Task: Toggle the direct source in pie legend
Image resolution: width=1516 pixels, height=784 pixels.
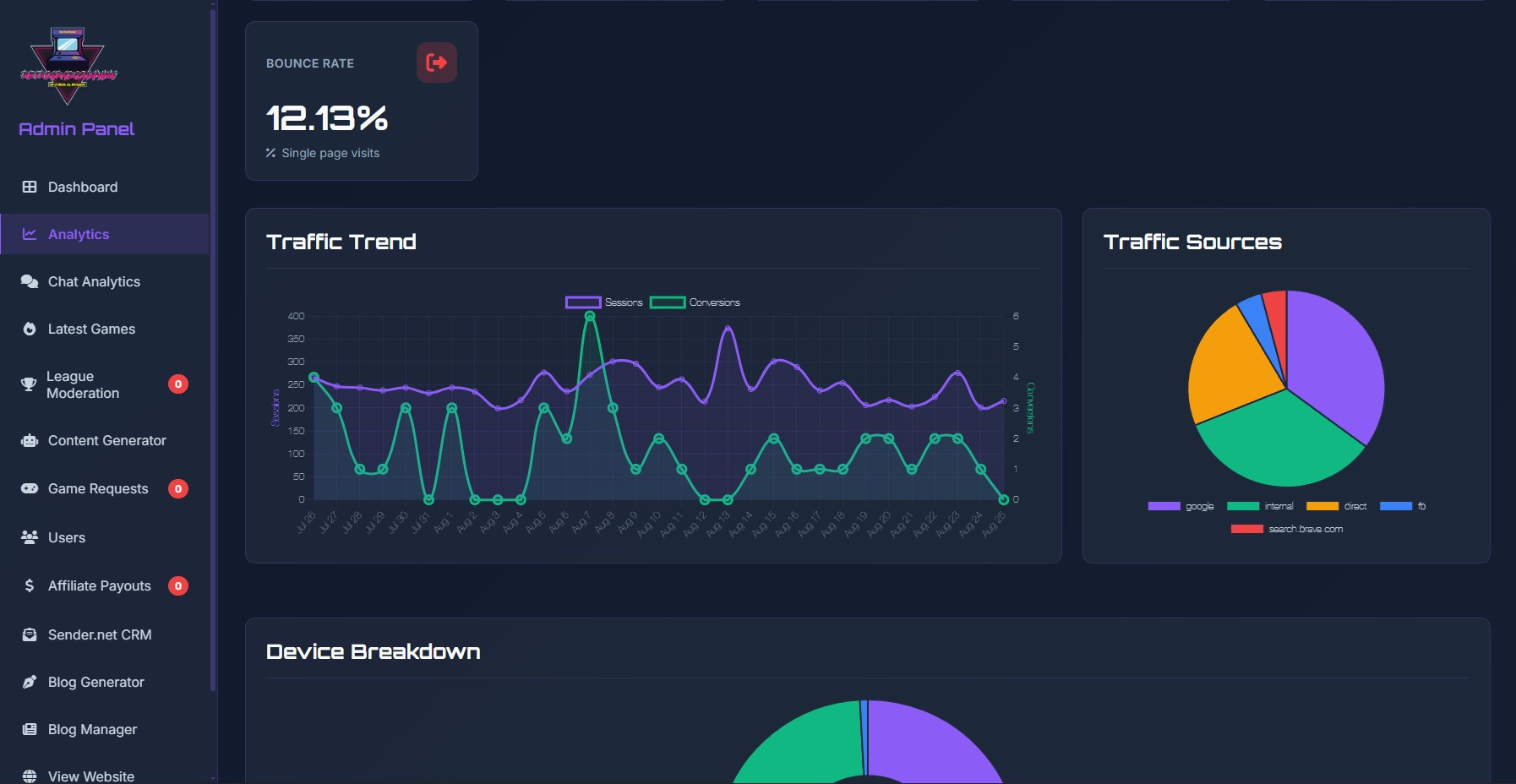Action: (x=1337, y=506)
